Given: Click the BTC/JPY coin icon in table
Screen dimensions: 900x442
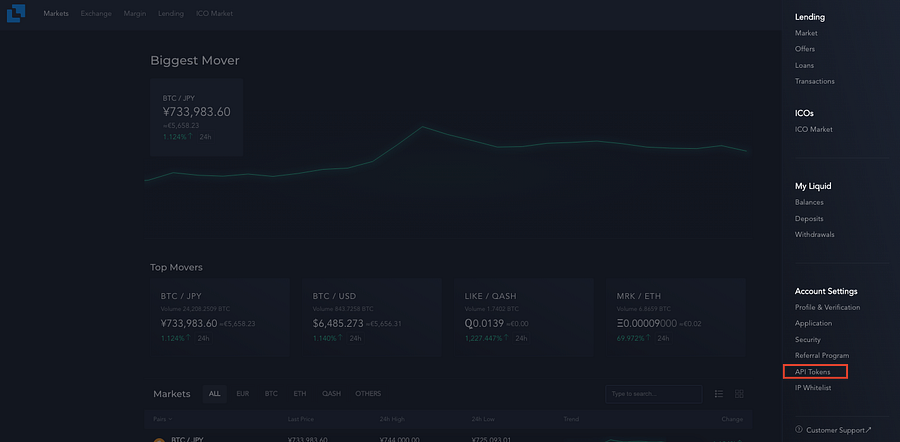Looking at the screenshot, I should click(x=158, y=440).
